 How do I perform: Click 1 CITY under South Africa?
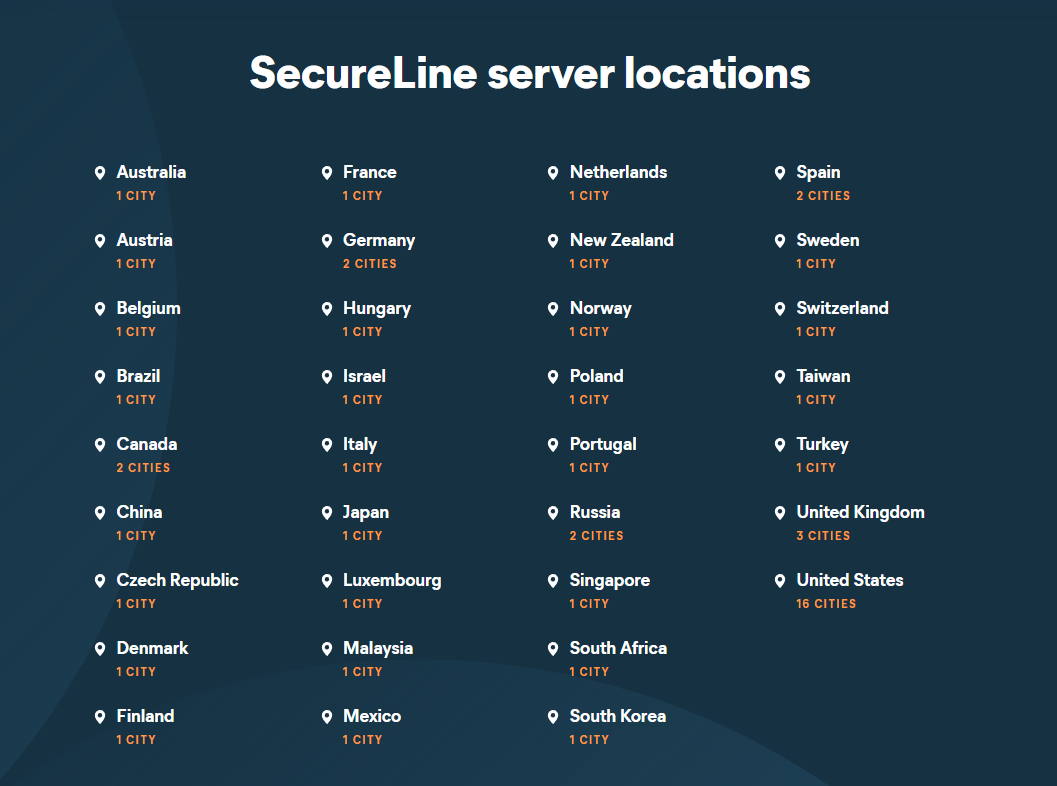tap(588, 671)
